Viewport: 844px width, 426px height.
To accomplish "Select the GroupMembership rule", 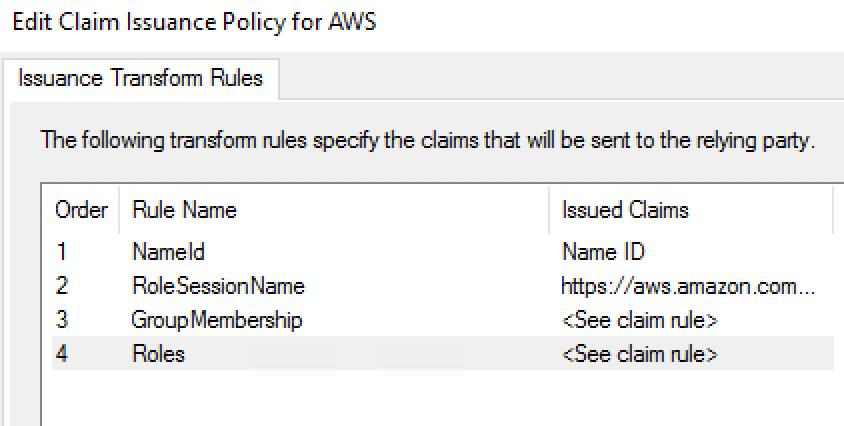I will pos(216,320).
